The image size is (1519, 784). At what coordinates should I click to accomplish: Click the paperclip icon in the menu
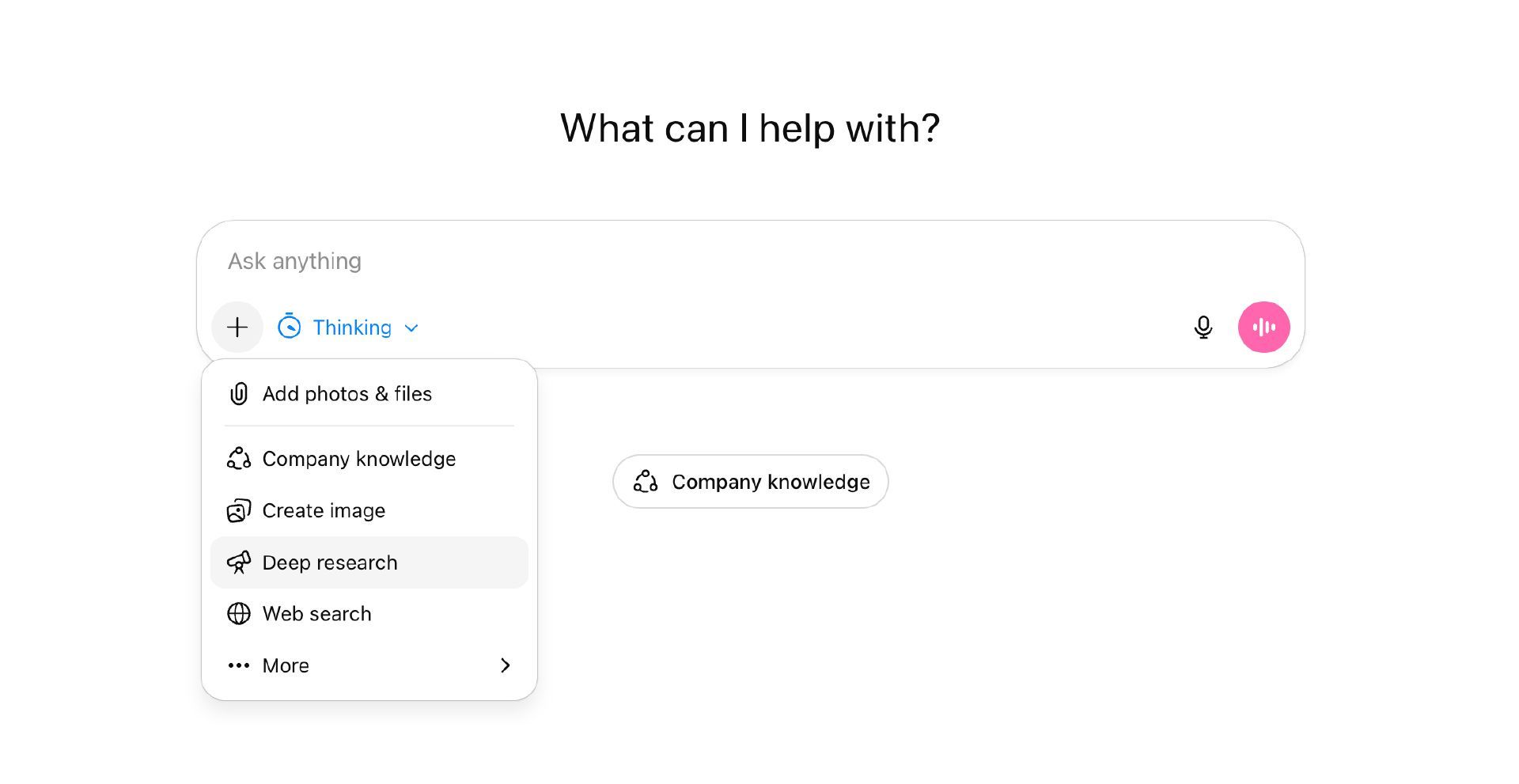click(239, 394)
